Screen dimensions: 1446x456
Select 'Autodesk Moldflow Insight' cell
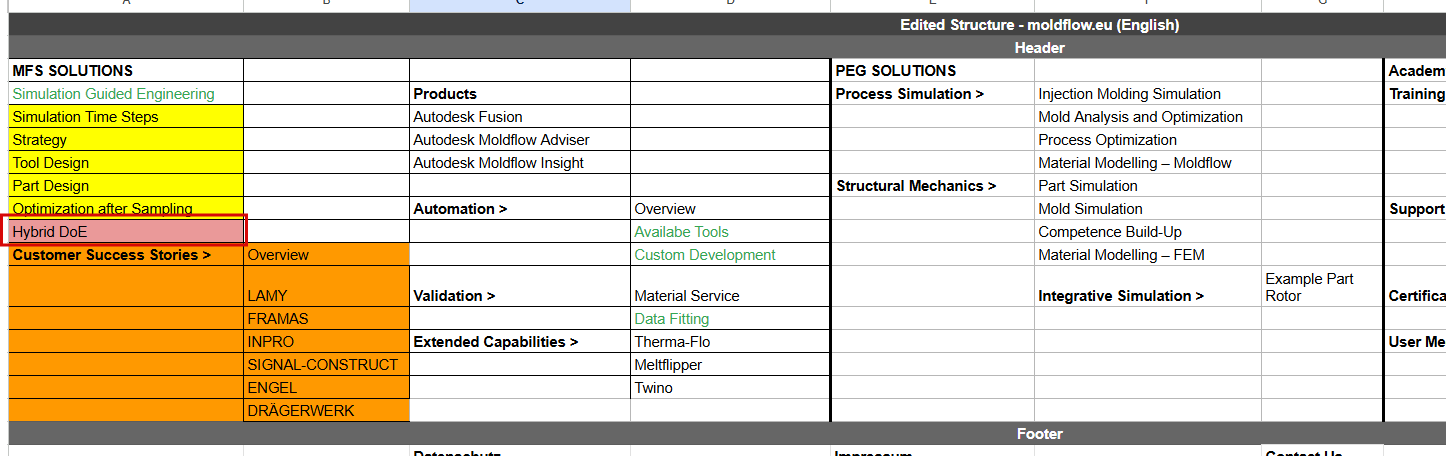(520, 163)
